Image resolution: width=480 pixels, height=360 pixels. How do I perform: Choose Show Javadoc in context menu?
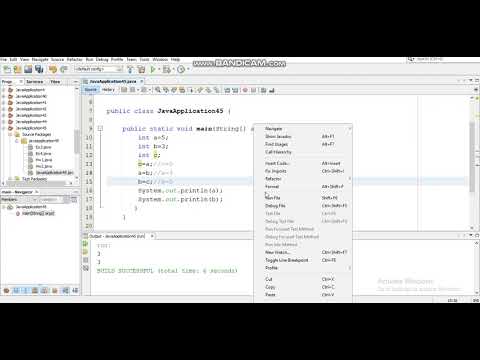(303, 136)
